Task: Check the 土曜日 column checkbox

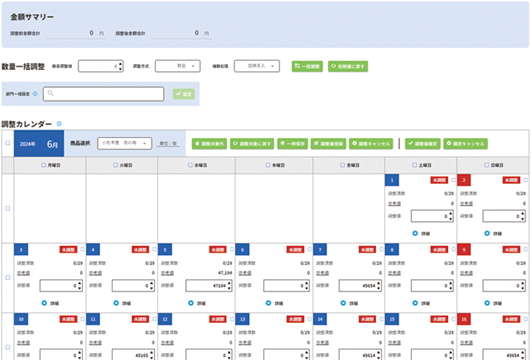Action: 414,165
